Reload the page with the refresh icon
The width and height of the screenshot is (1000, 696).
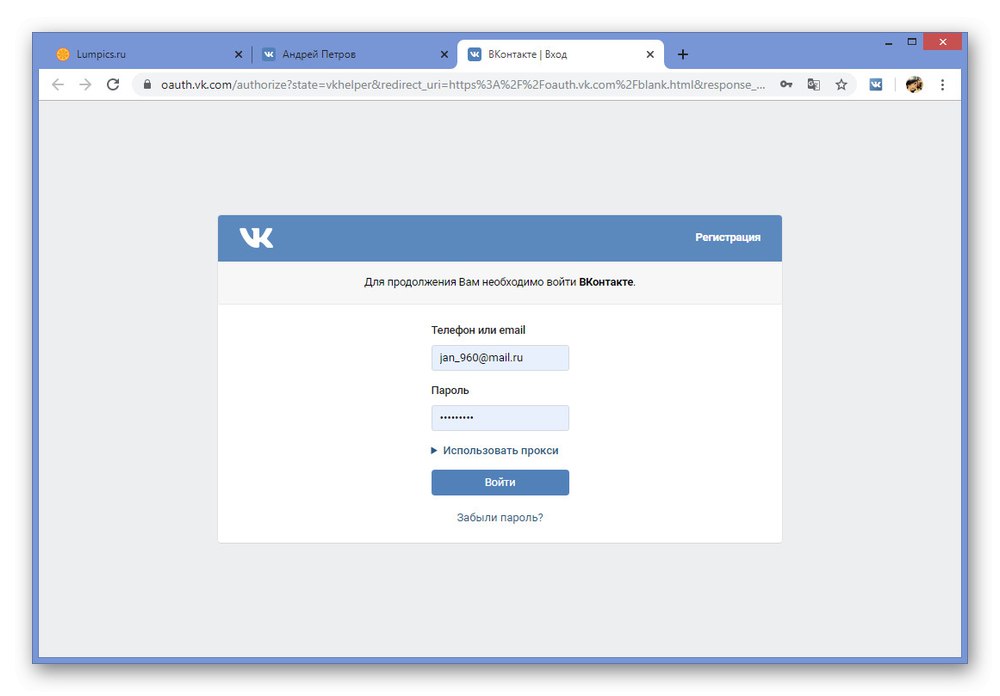point(113,84)
